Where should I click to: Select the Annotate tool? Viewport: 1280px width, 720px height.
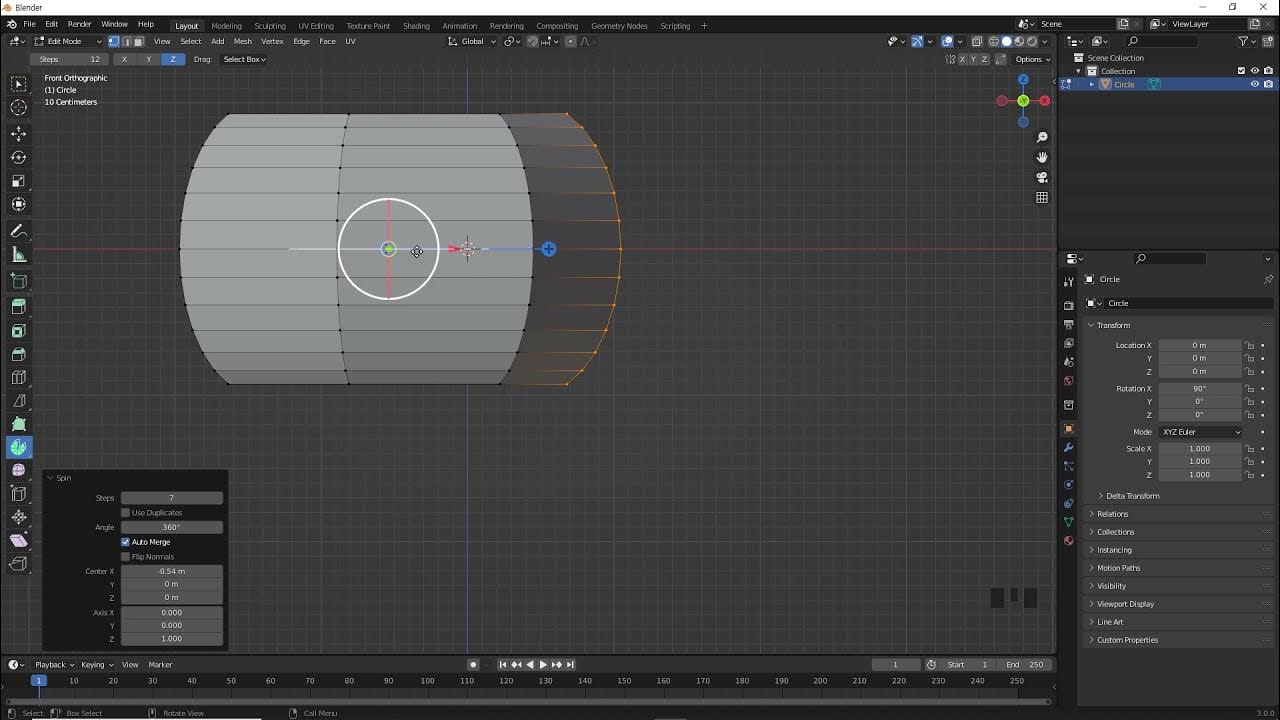(x=19, y=231)
